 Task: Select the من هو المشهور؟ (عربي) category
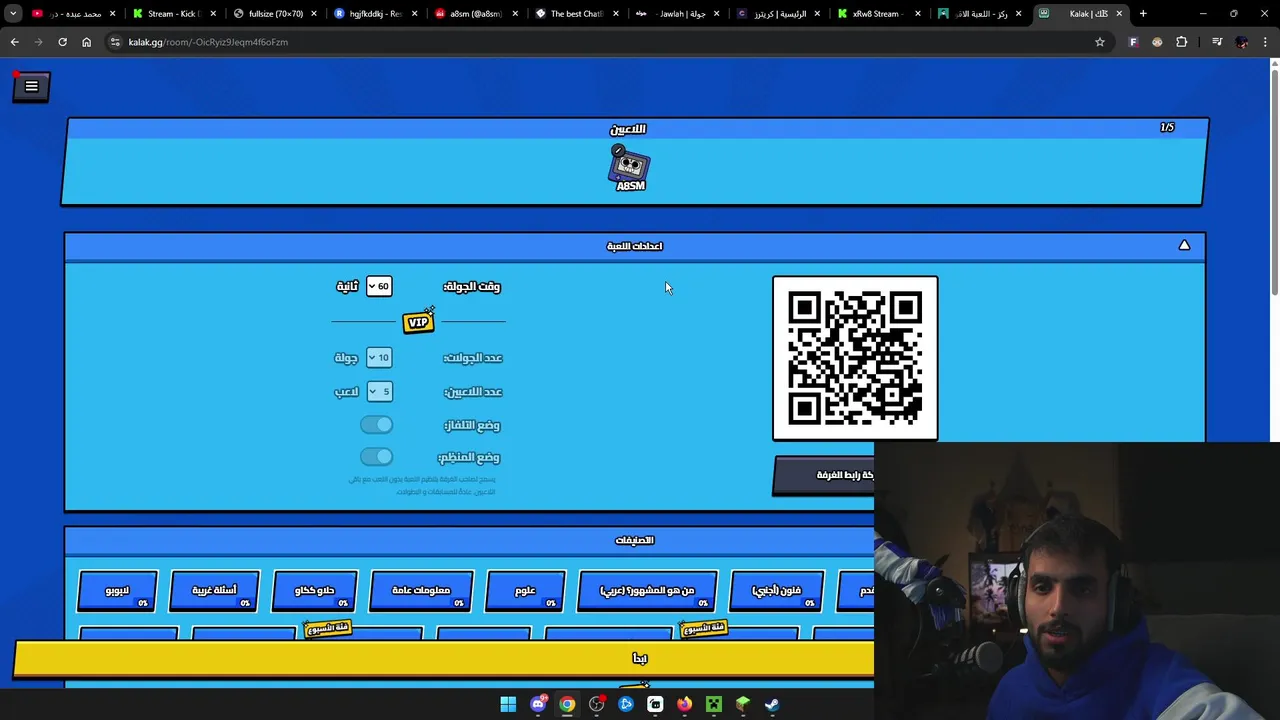(648, 591)
